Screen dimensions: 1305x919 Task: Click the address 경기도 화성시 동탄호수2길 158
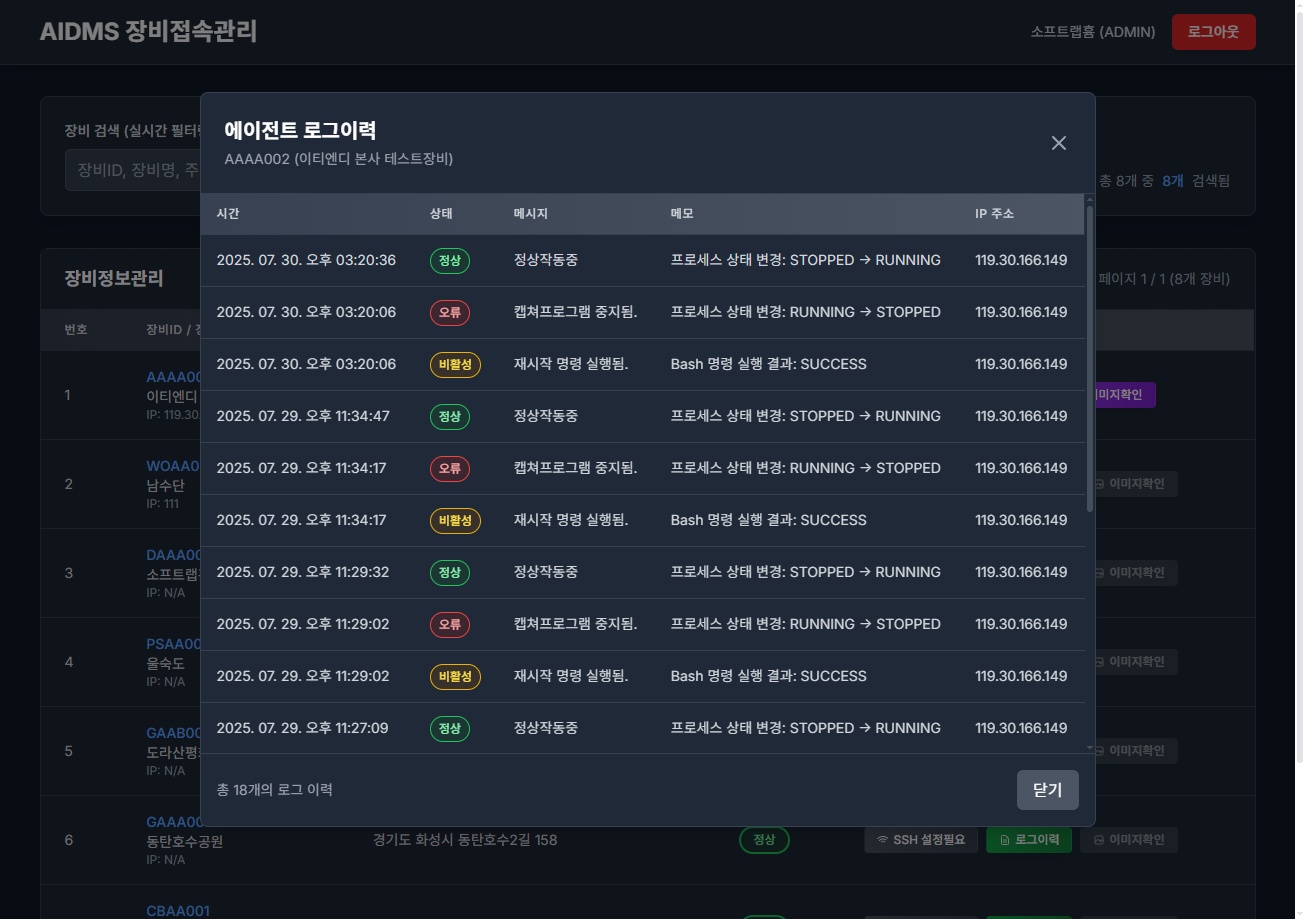[x=464, y=840]
